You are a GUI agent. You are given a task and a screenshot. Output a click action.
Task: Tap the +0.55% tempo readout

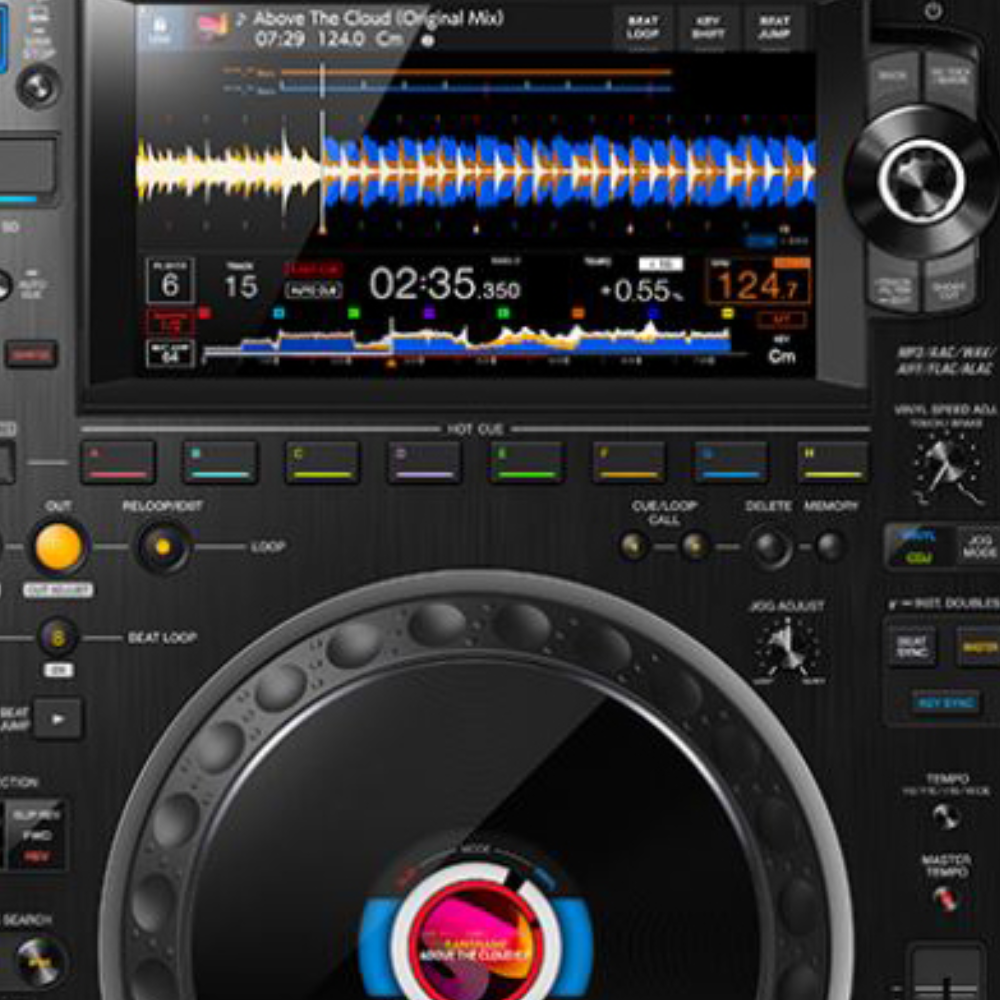click(x=641, y=290)
